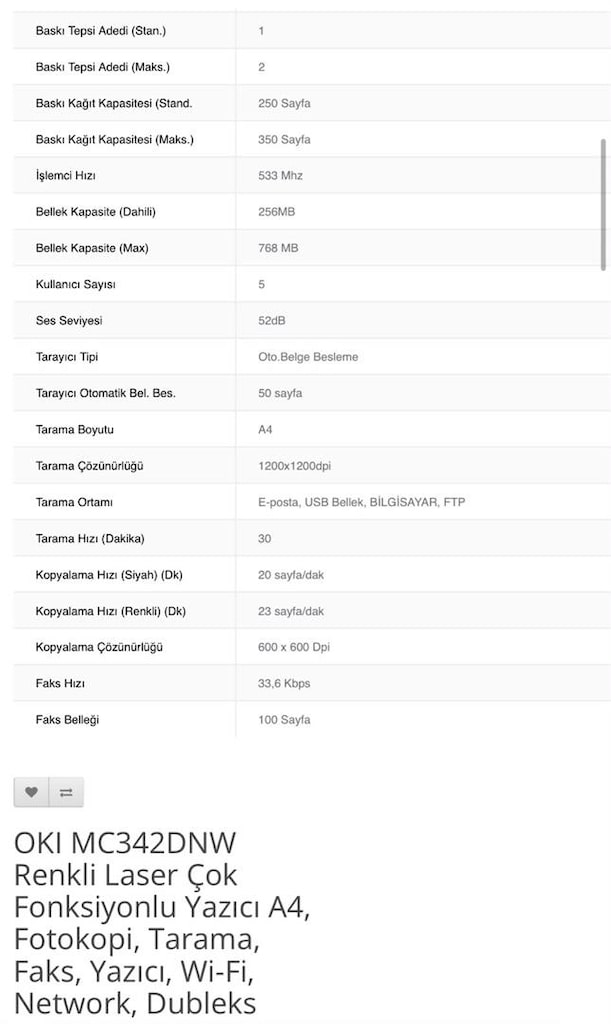Select the Faks Belleği row label
The height and width of the screenshot is (1024, 611).
pyautogui.click(x=67, y=720)
